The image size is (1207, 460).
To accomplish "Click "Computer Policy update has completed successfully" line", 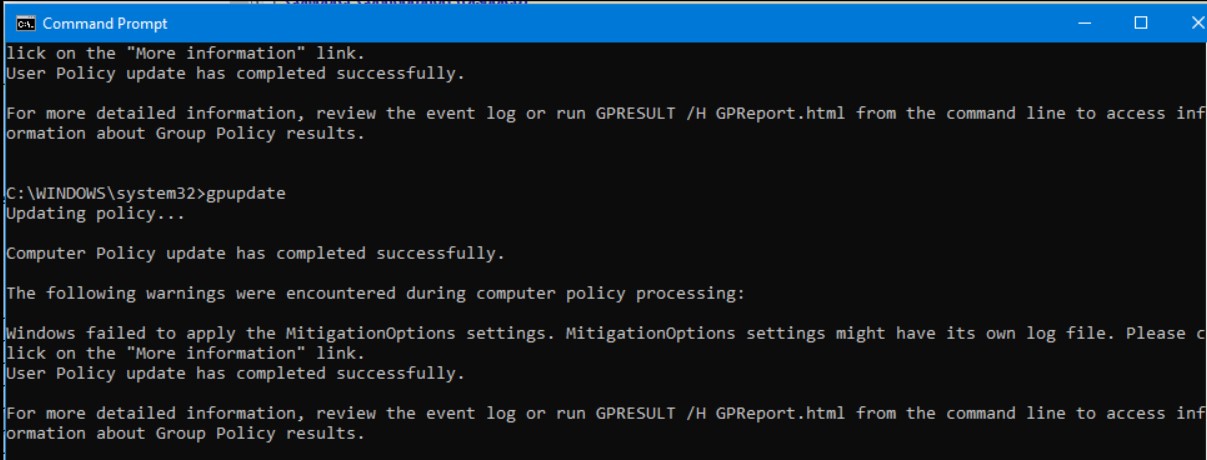I will pyautogui.click(x=255, y=253).
